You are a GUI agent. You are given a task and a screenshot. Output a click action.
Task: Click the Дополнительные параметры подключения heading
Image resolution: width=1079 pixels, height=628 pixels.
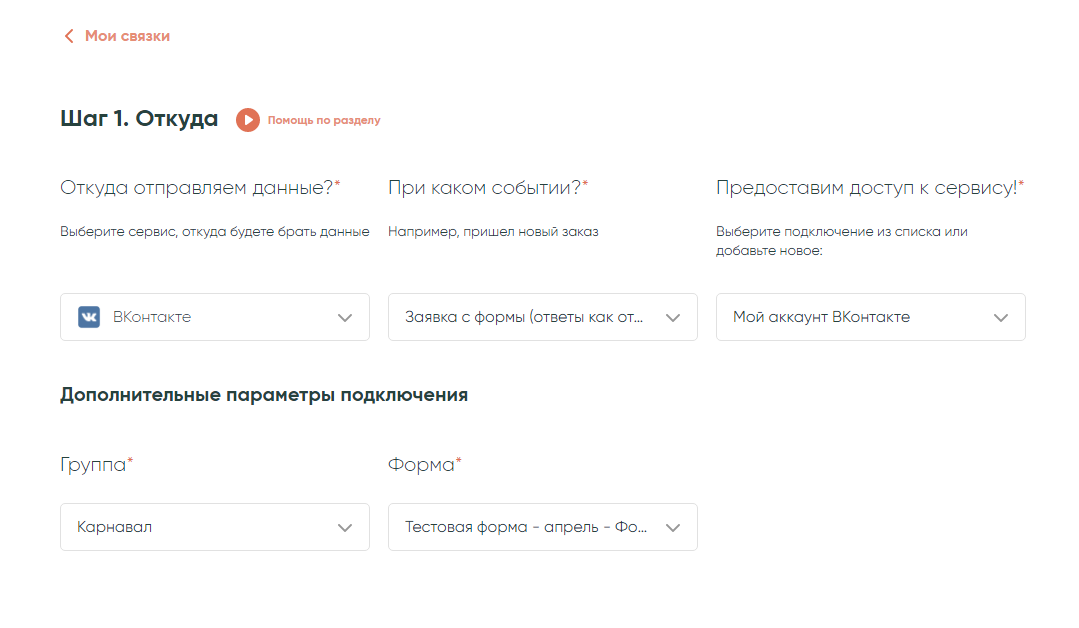264,395
